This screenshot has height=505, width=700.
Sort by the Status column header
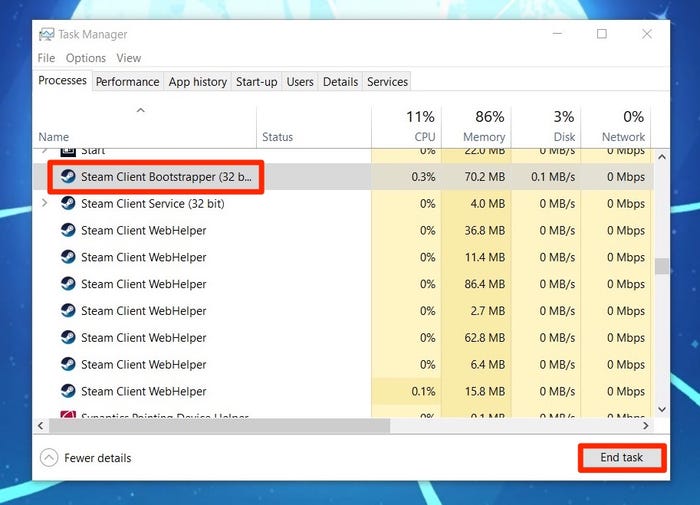[314, 127]
